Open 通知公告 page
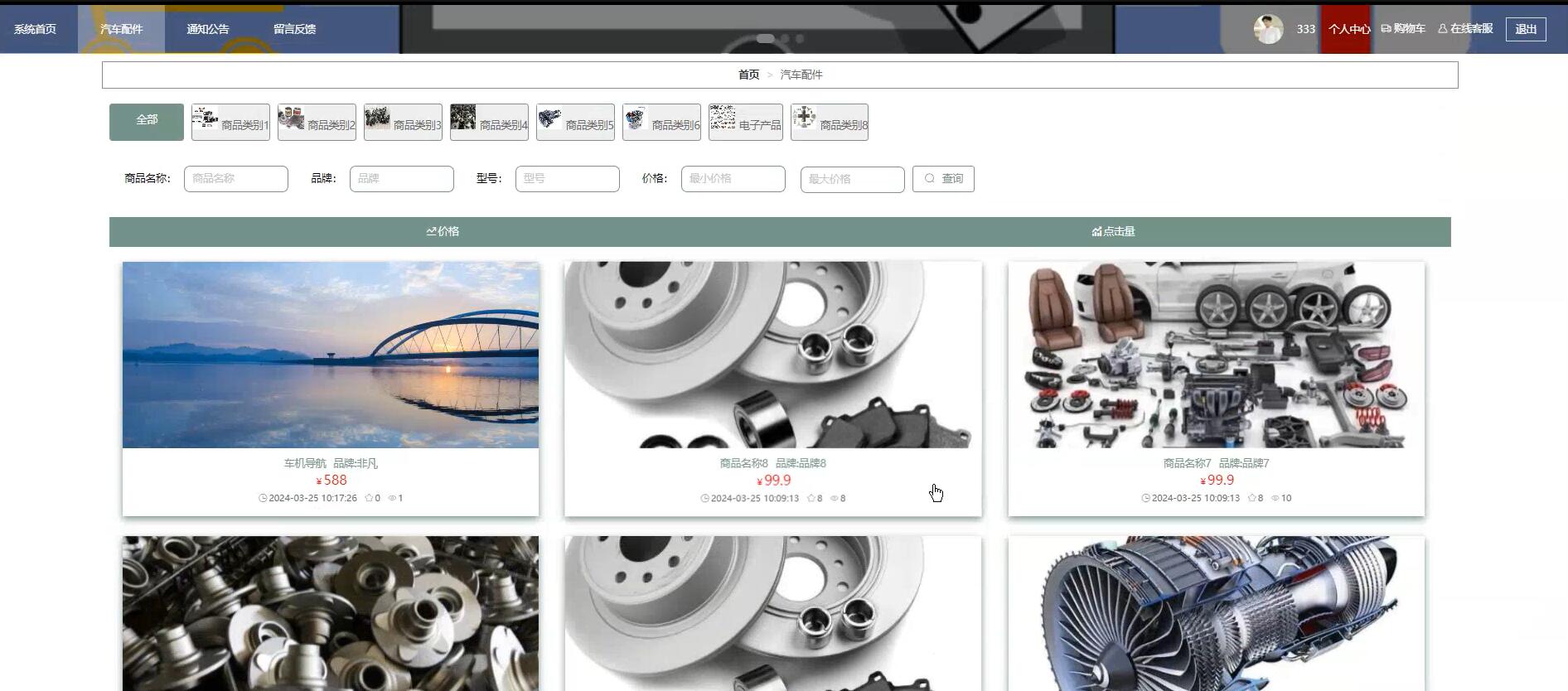This screenshot has width=1568, height=691. [208, 29]
